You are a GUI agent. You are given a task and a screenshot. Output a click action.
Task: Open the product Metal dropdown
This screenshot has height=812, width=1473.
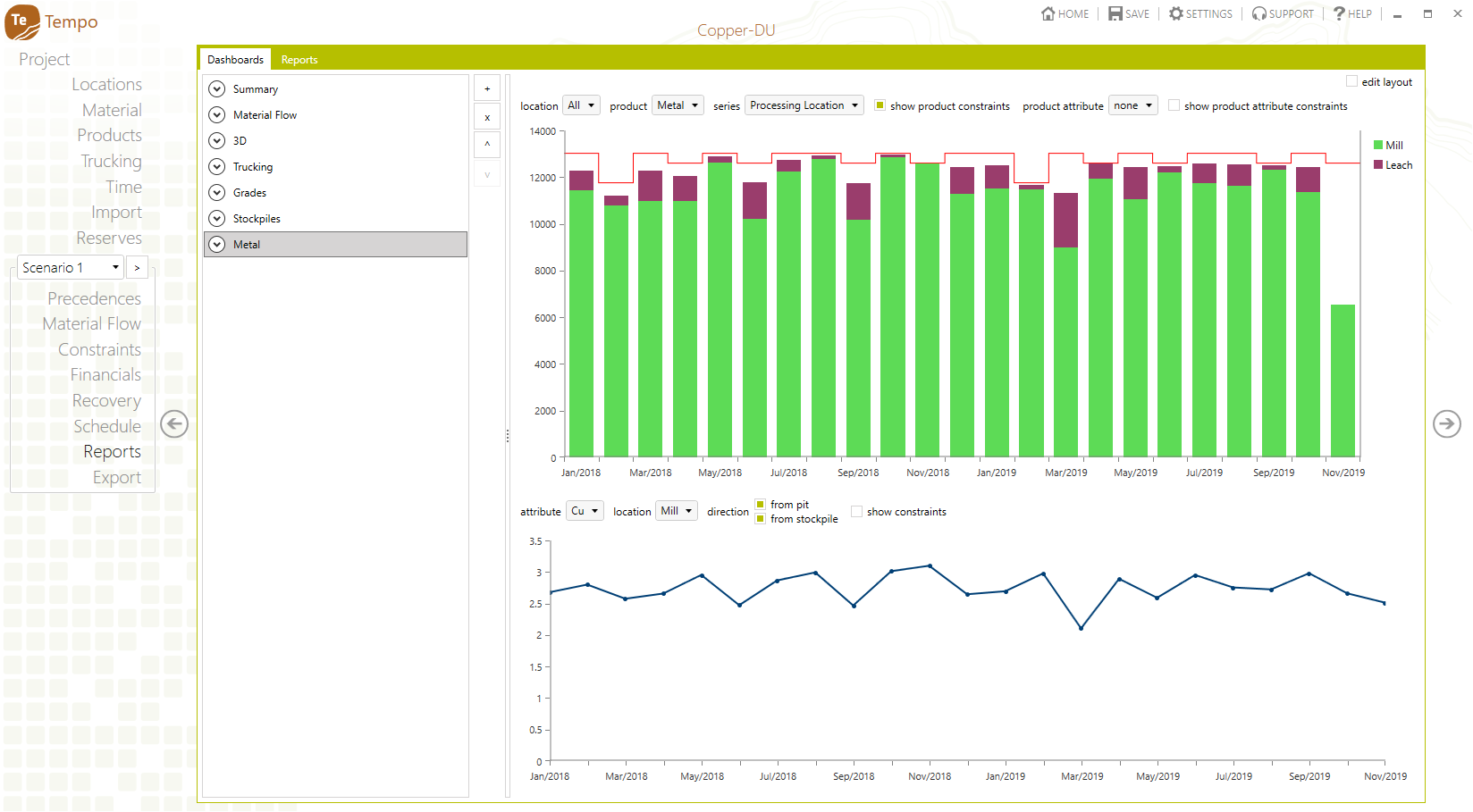pyautogui.click(x=678, y=105)
